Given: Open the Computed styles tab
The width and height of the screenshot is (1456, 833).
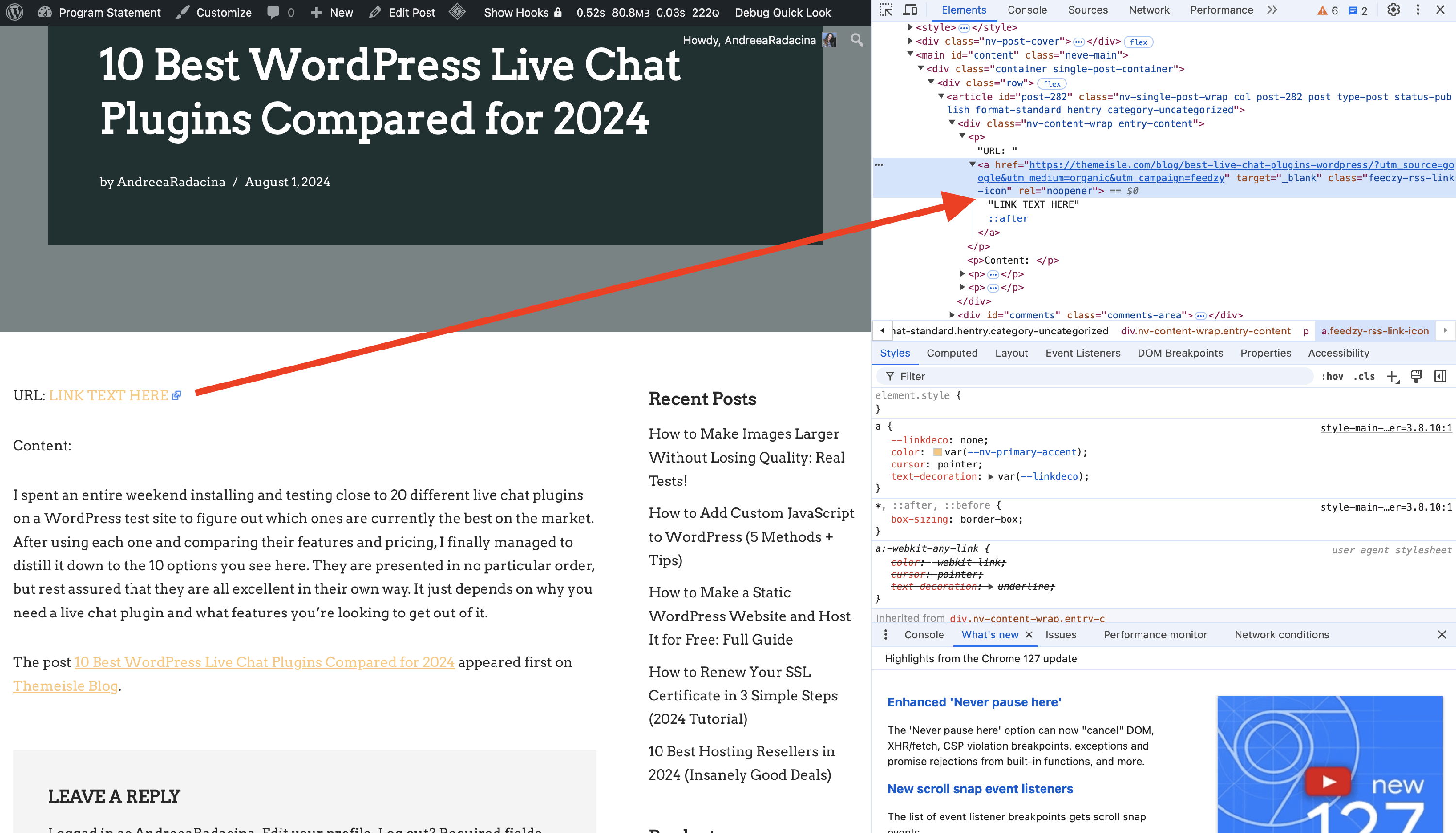Looking at the screenshot, I should pyautogui.click(x=952, y=353).
